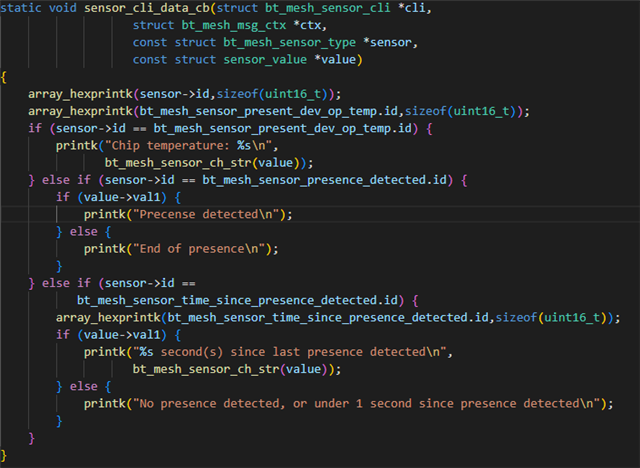Click array_hexprintk line with bt_mesh_sensor_present_dev_op_temp.id

pyautogui.click(x=279, y=111)
